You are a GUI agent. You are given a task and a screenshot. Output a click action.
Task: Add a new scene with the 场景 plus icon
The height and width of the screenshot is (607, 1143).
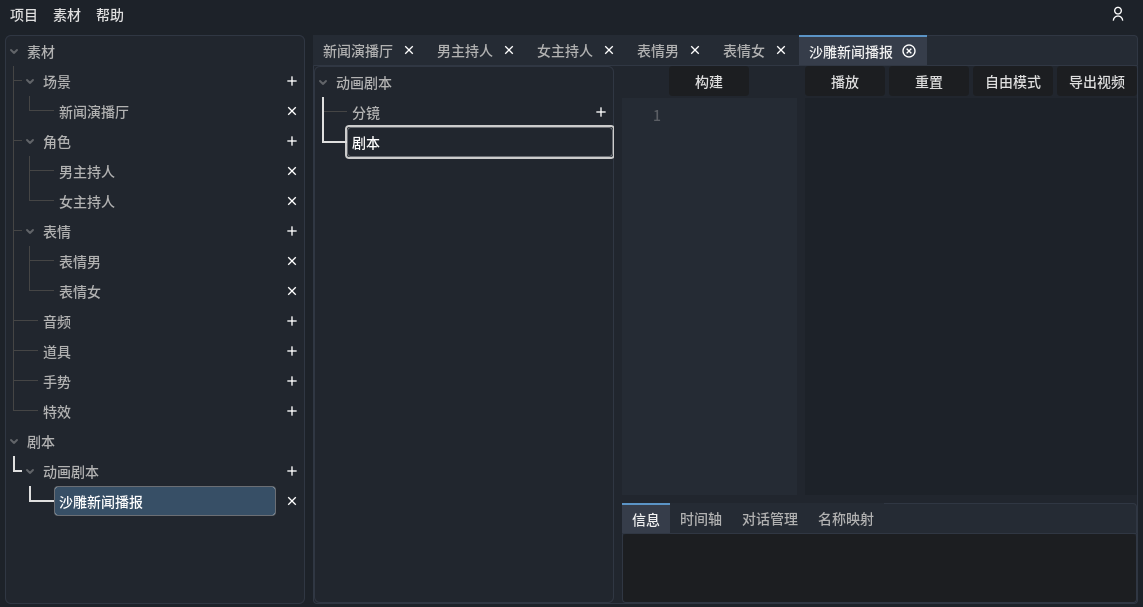click(291, 82)
